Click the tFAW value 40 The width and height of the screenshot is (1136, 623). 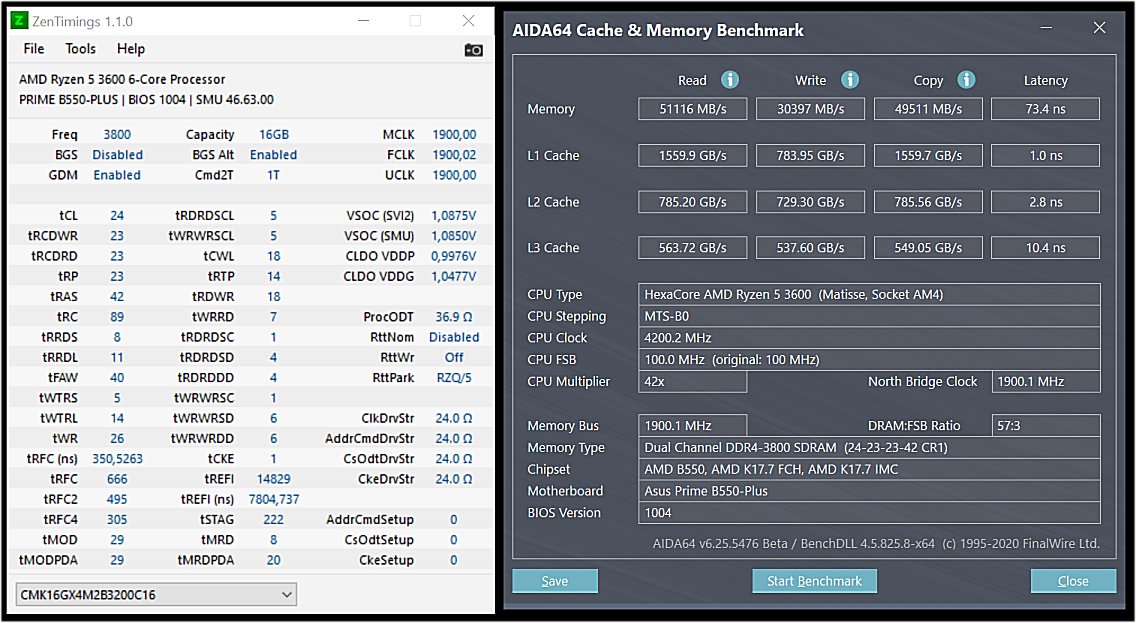[117, 377]
